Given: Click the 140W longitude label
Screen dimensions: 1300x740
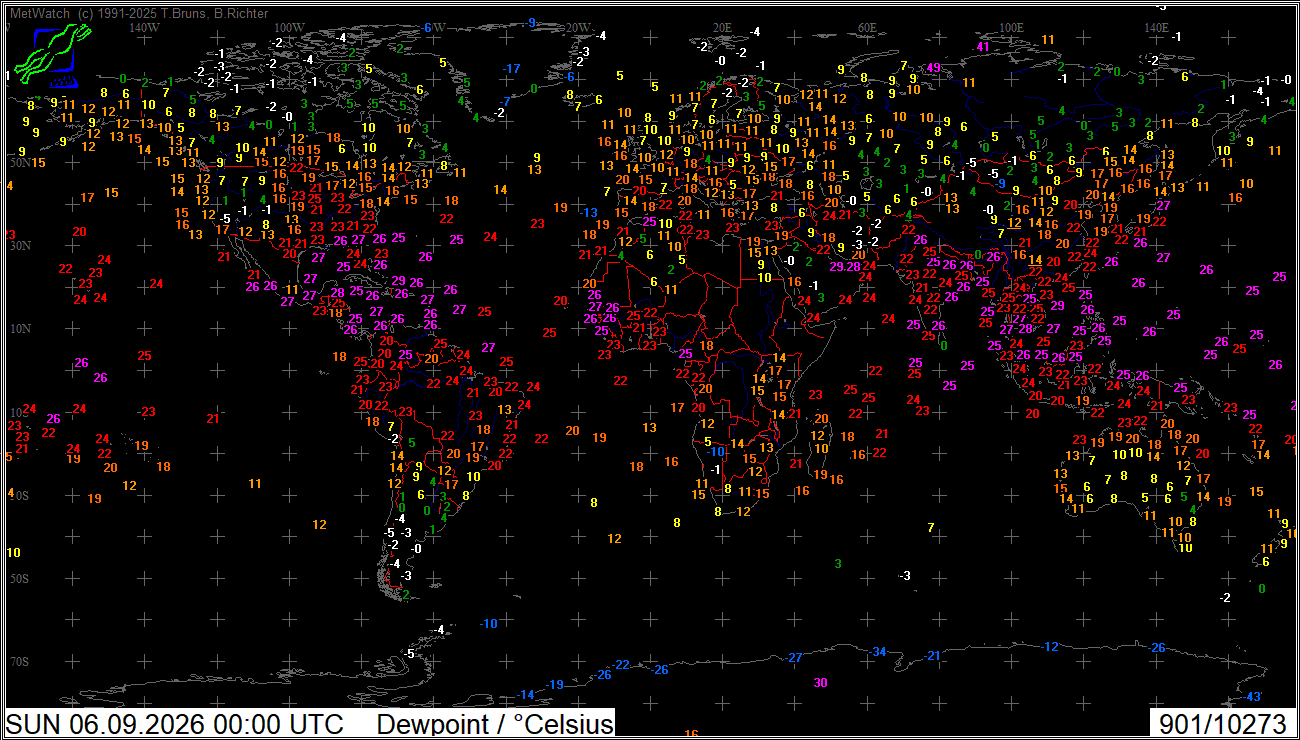Looking at the screenshot, I should coord(144,27).
